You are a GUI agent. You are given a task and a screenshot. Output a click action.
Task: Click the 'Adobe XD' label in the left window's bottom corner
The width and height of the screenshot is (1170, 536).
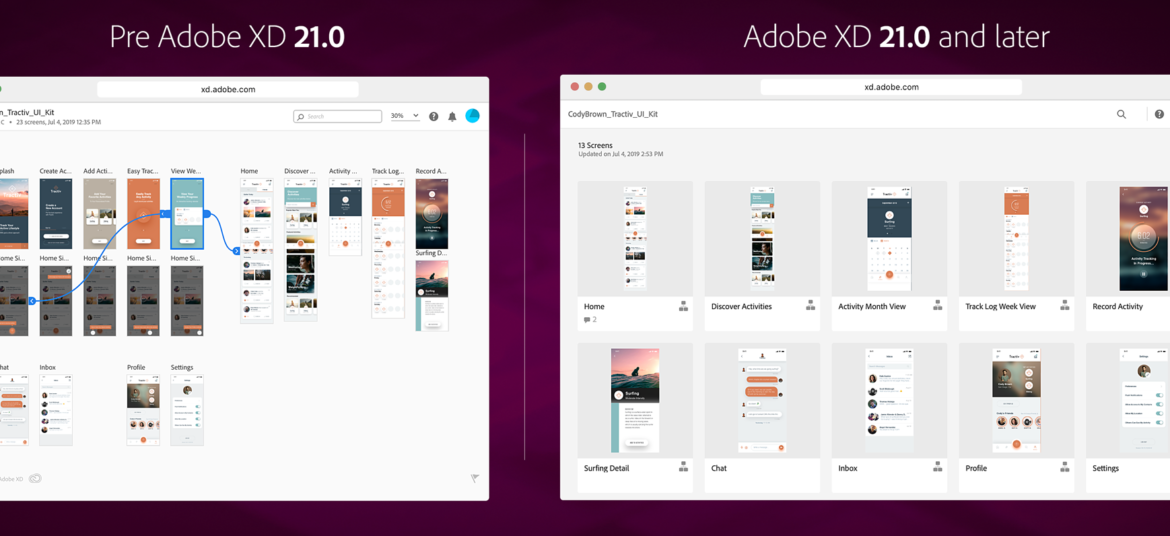point(12,479)
